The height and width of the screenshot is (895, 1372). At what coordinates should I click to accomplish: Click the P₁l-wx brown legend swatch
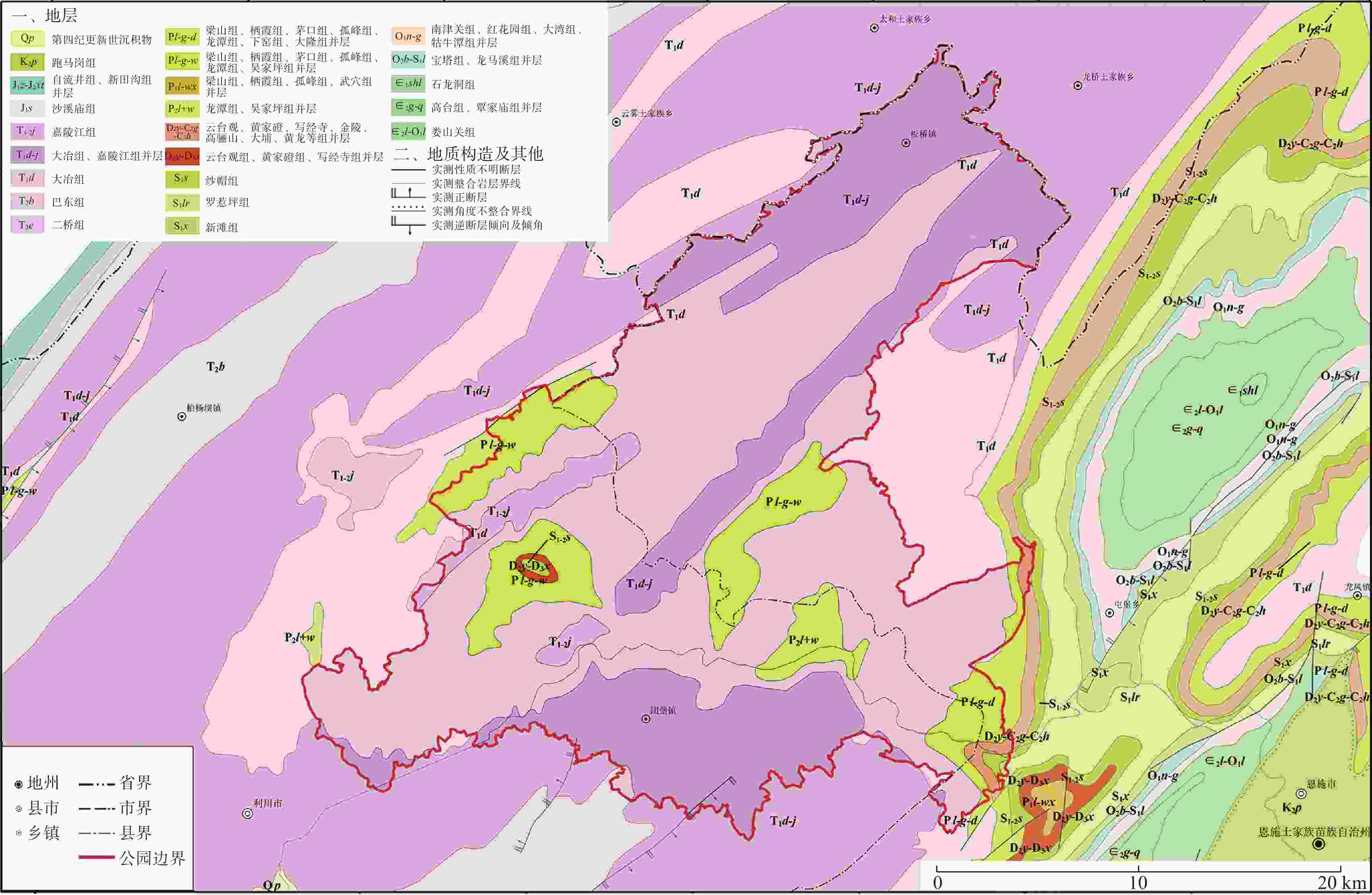182,86
